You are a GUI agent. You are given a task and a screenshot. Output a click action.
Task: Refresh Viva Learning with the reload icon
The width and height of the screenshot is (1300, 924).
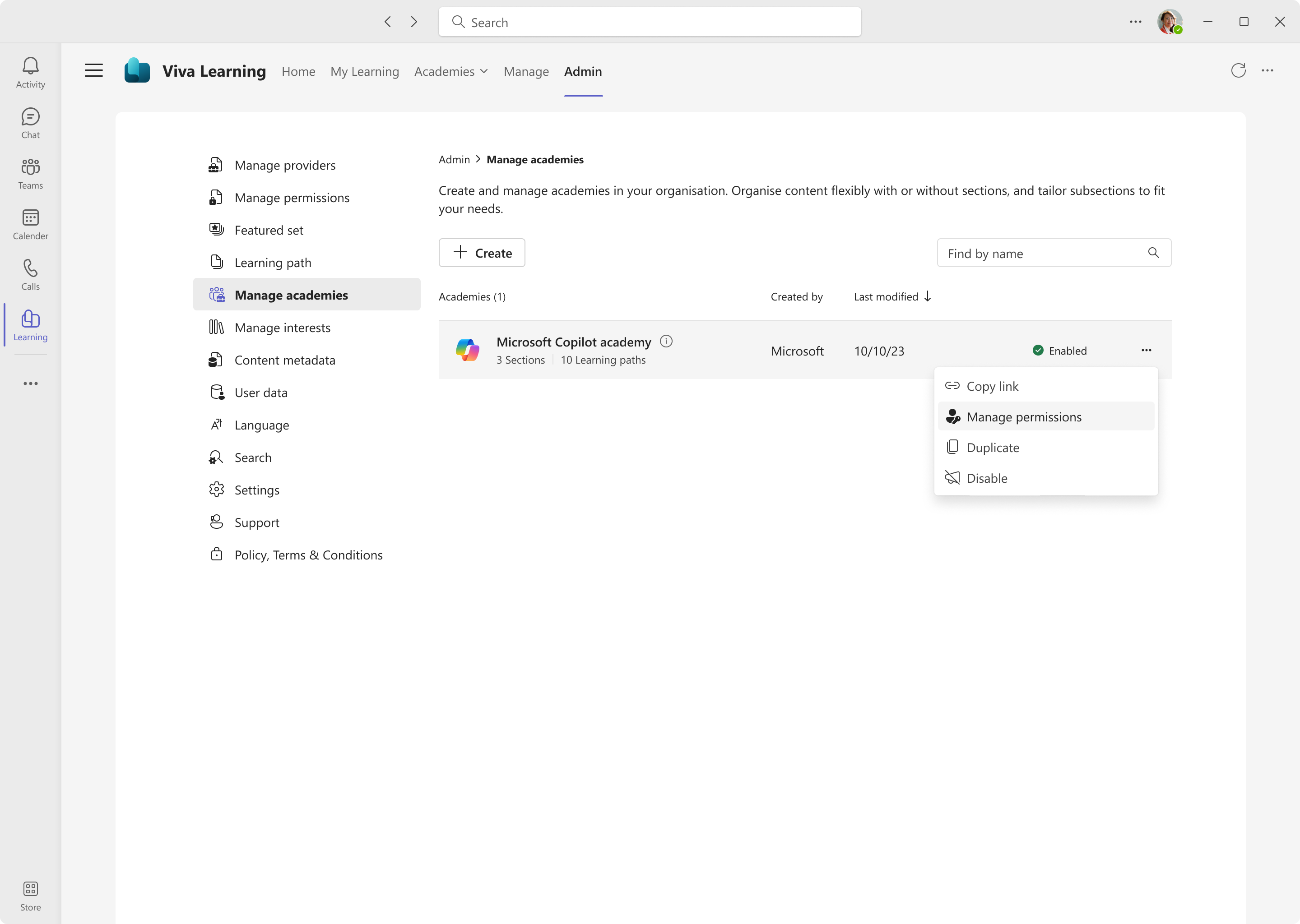coord(1239,70)
